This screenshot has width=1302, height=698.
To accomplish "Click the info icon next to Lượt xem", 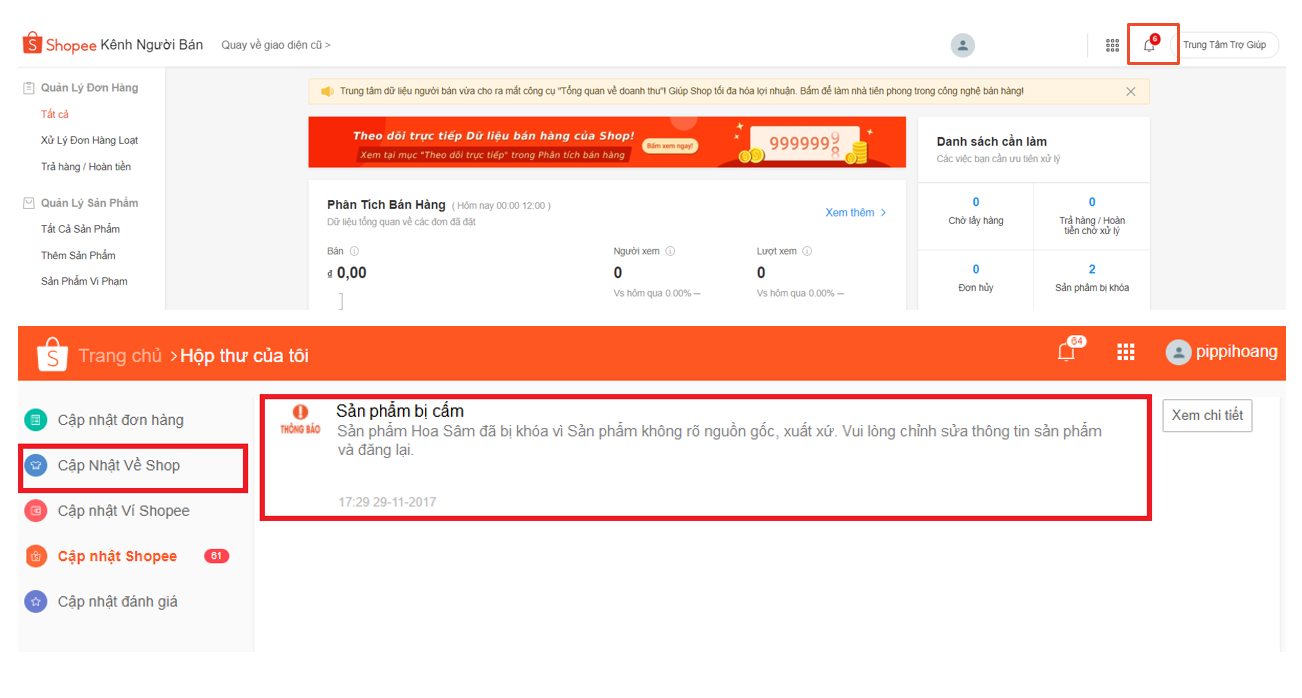I will [807, 251].
